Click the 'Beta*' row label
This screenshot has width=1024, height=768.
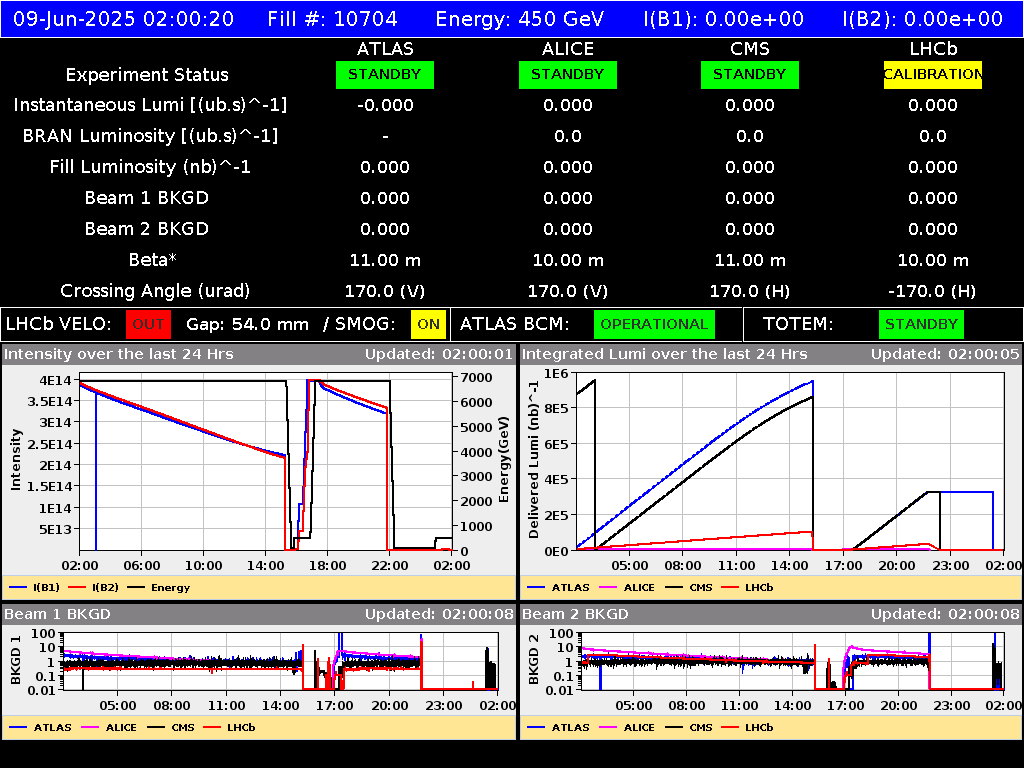tap(153, 260)
